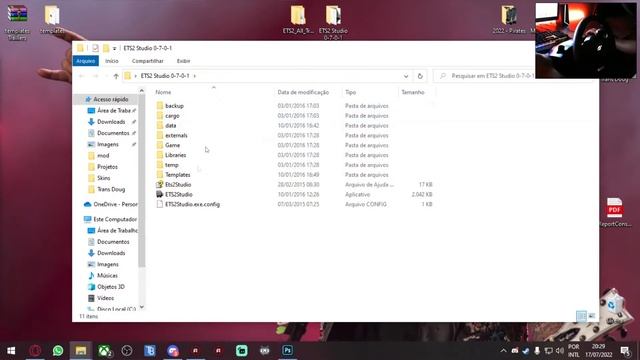Click the address bar path ETS2 Studio 0-7-0-1
The image size is (640, 360).
point(165,76)
